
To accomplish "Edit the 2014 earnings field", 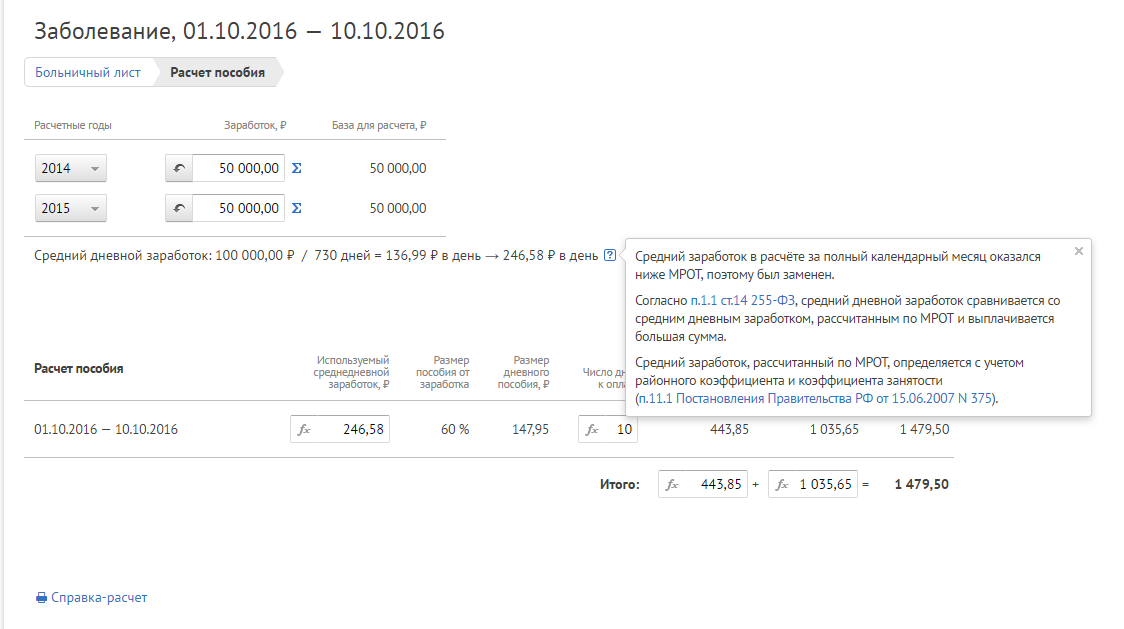I will click(x=239, y=169).
